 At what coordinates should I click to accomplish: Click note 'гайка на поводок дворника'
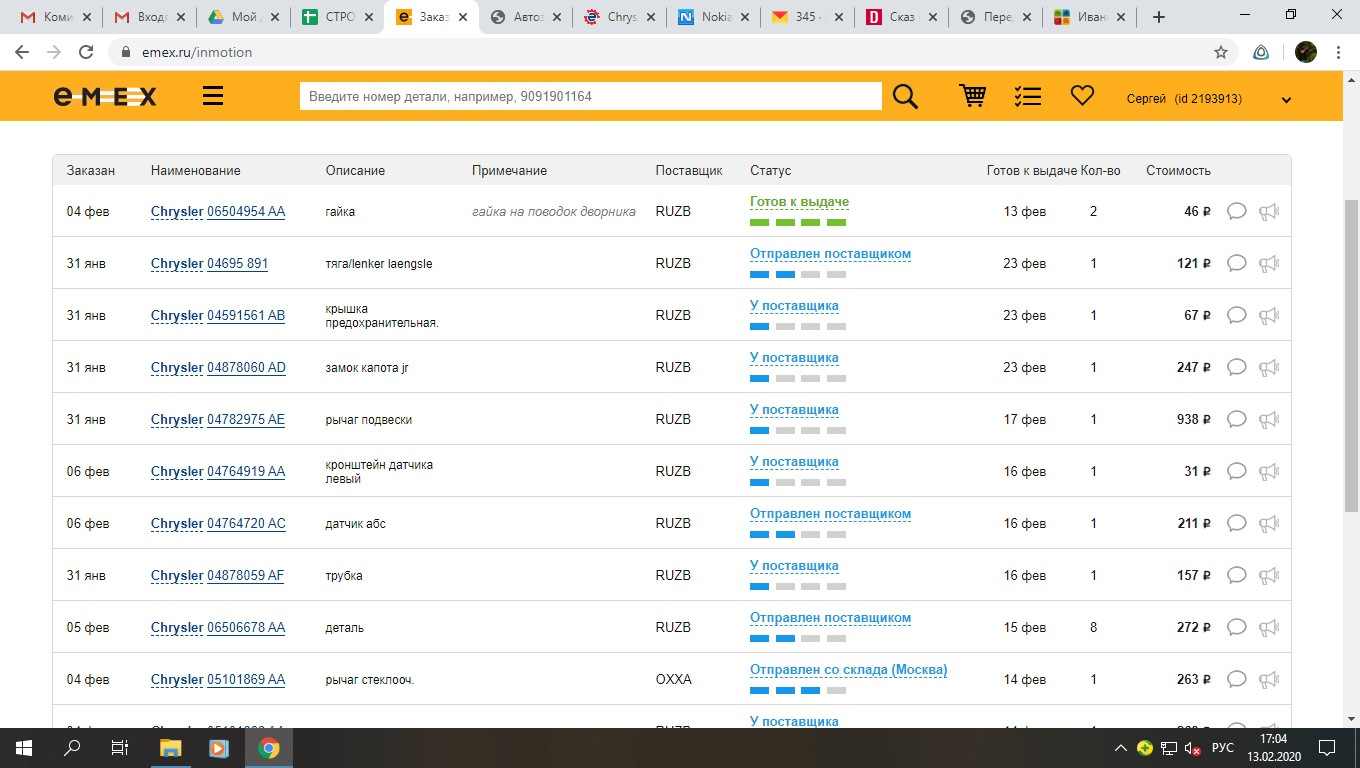point(554,211)
